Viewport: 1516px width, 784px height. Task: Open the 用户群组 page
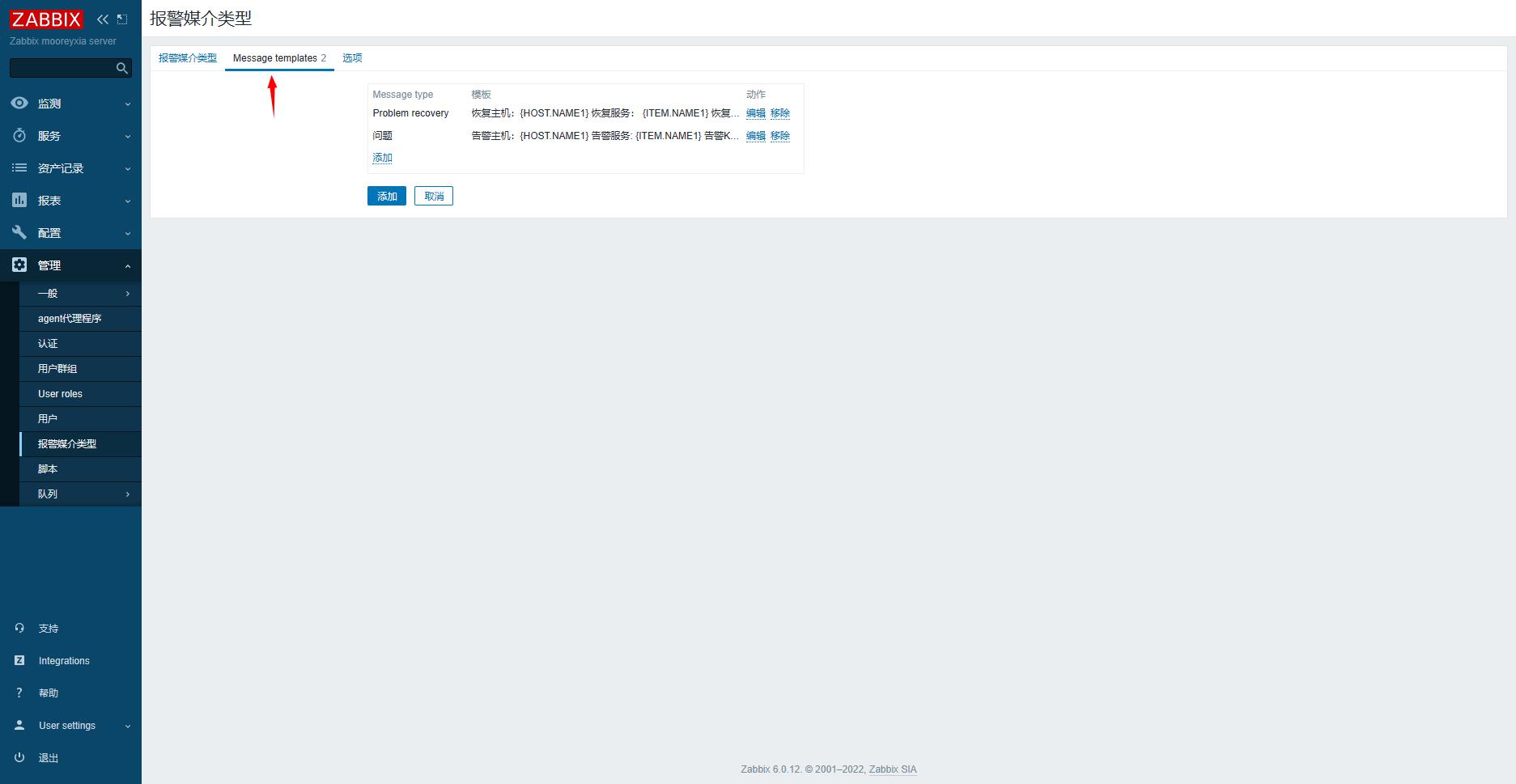tap(80, 369)
